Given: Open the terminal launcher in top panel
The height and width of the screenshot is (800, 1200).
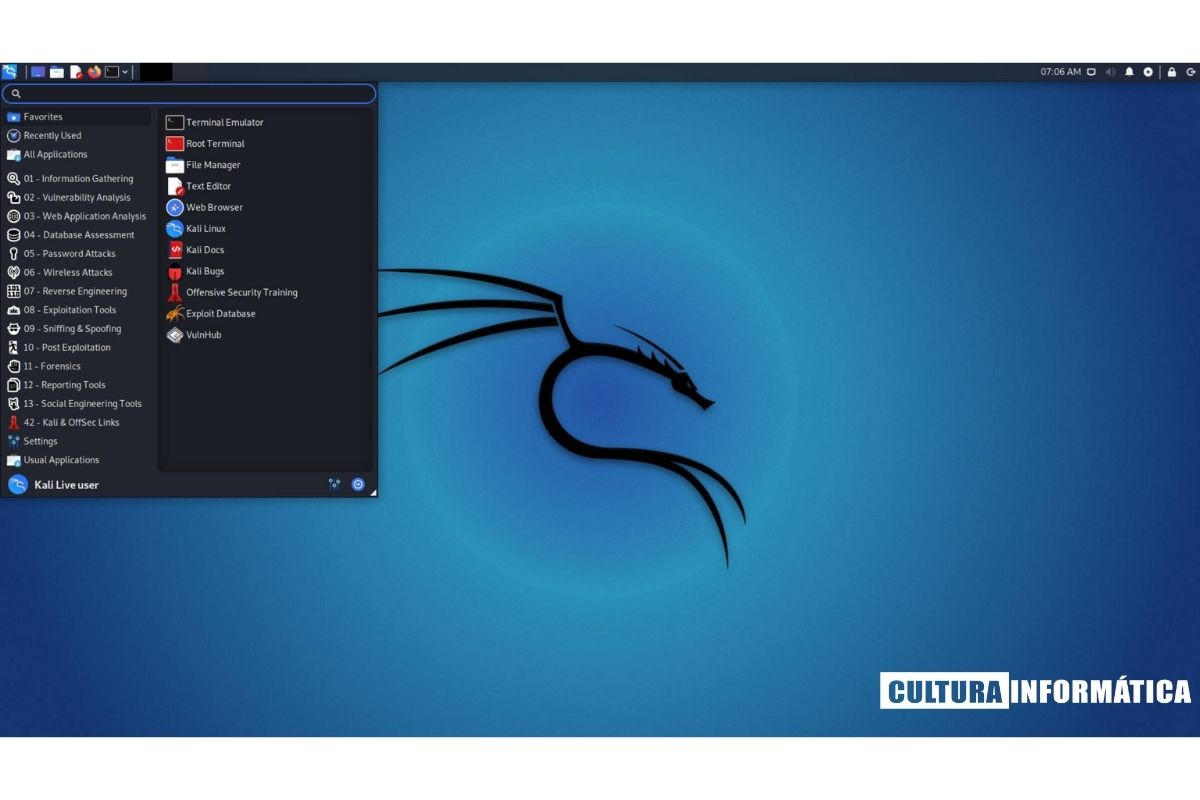Looking at the screenshot, I should tap(112, 72).
